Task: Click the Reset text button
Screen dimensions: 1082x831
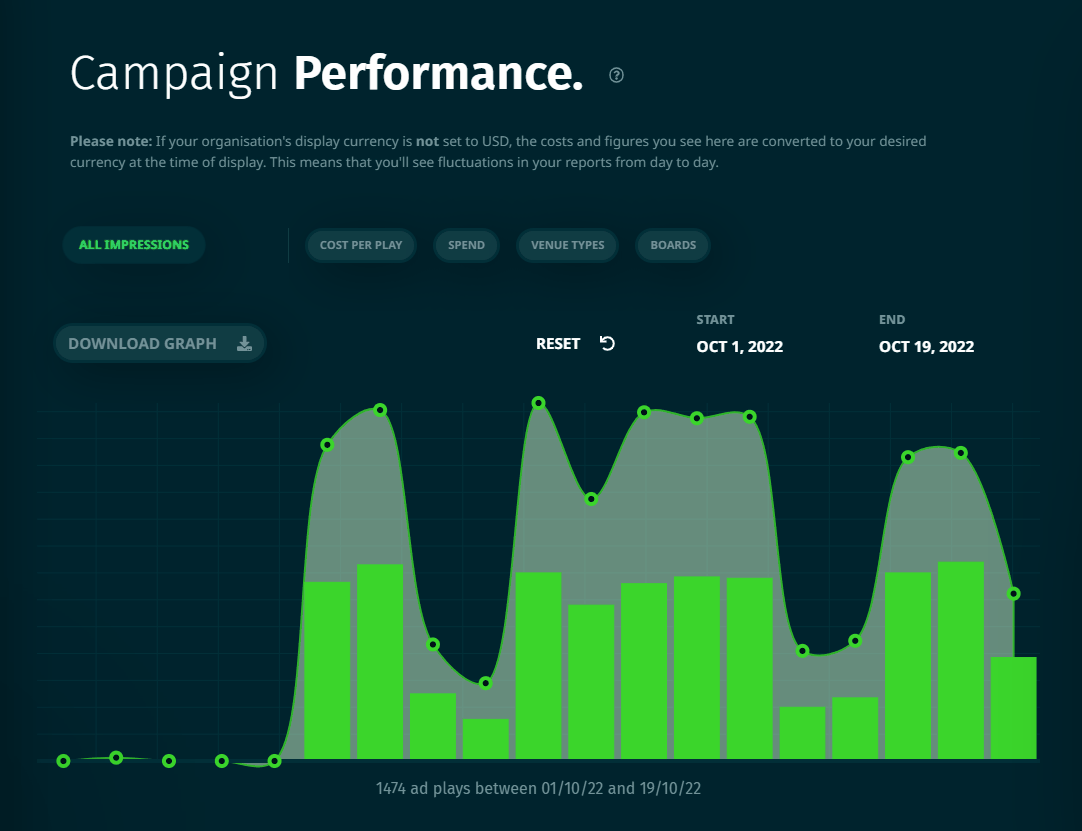Action: (x=558, y=344)
